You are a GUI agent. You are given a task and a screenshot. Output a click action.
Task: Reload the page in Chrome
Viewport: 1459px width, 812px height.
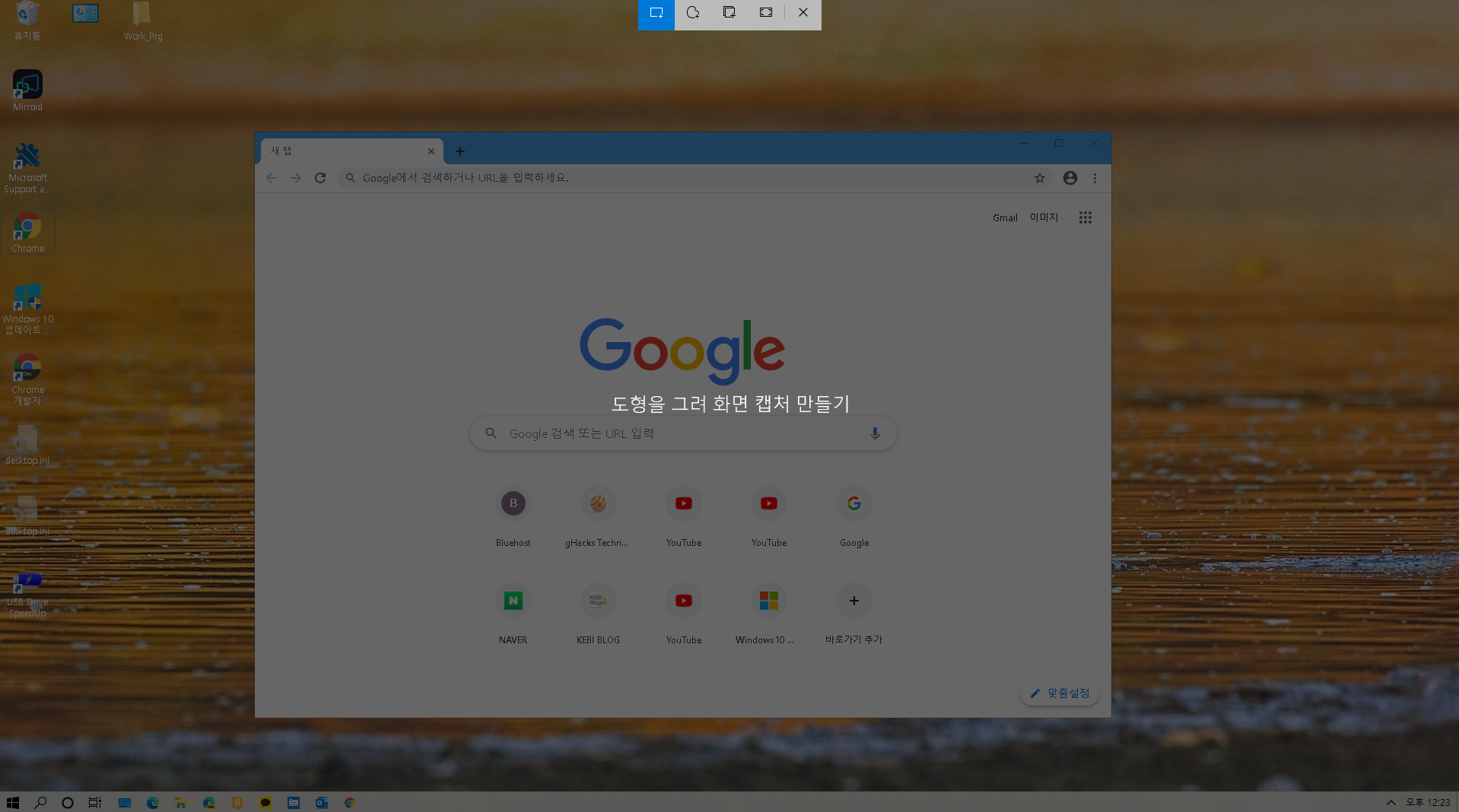coord(320,178)
